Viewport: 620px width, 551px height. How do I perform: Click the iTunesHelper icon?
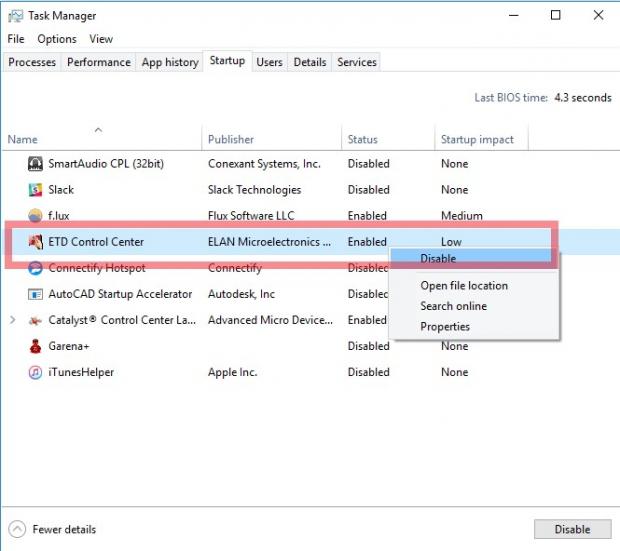[x=35, y=372]
